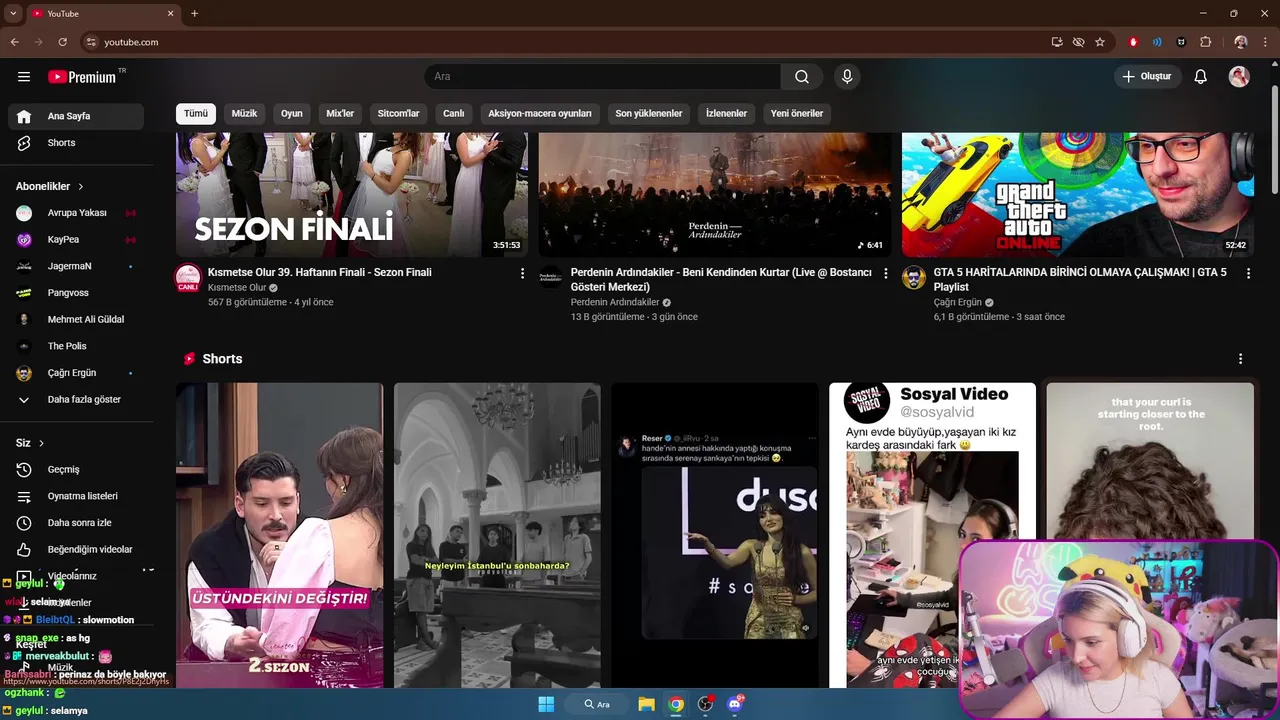The width and height of the screenshot is (1280, 720).
Task: Open the Shorts section options menu
Action: [x=1241, y=359]
